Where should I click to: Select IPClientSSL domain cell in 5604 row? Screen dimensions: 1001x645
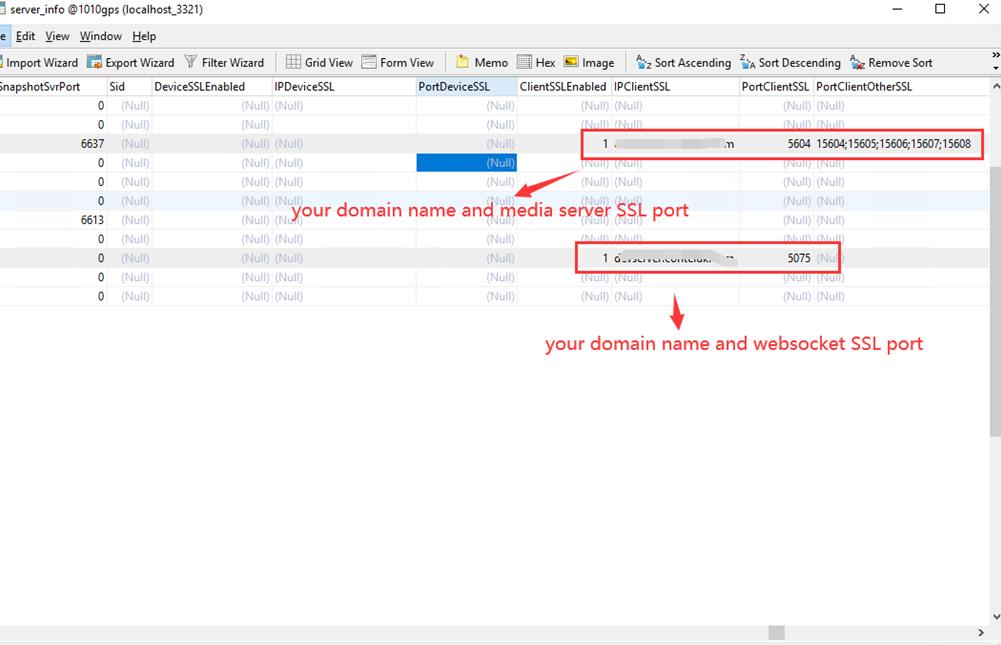point(675,144)
